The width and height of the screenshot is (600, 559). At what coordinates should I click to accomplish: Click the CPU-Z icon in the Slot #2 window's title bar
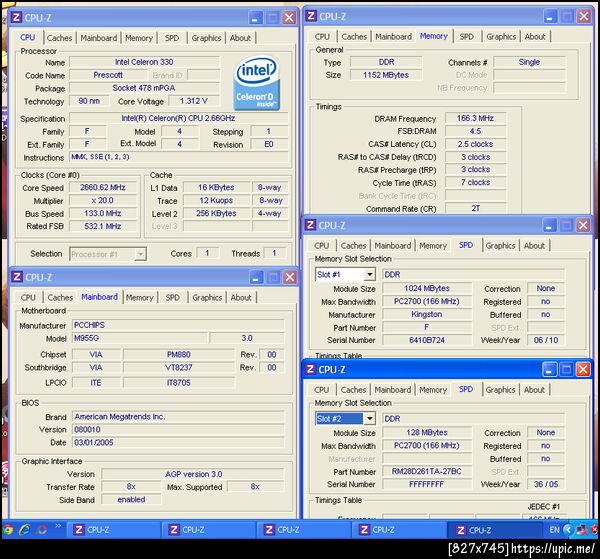(x=311, y=370)
